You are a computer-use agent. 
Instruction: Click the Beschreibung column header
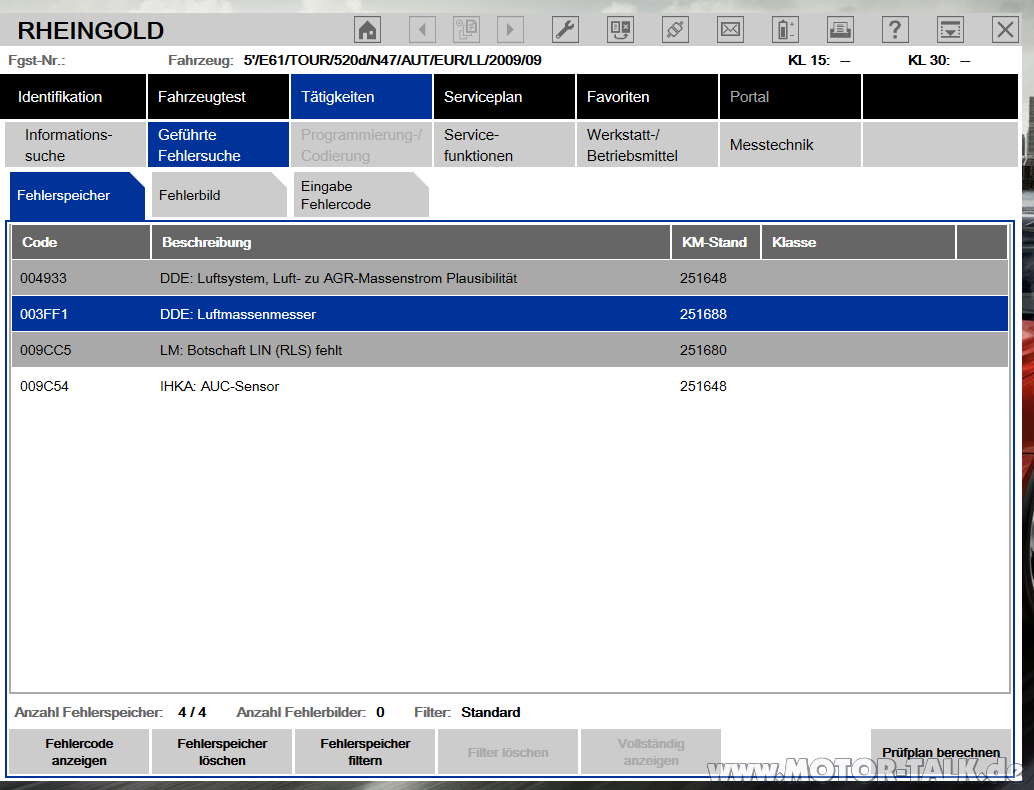point(411,242)
